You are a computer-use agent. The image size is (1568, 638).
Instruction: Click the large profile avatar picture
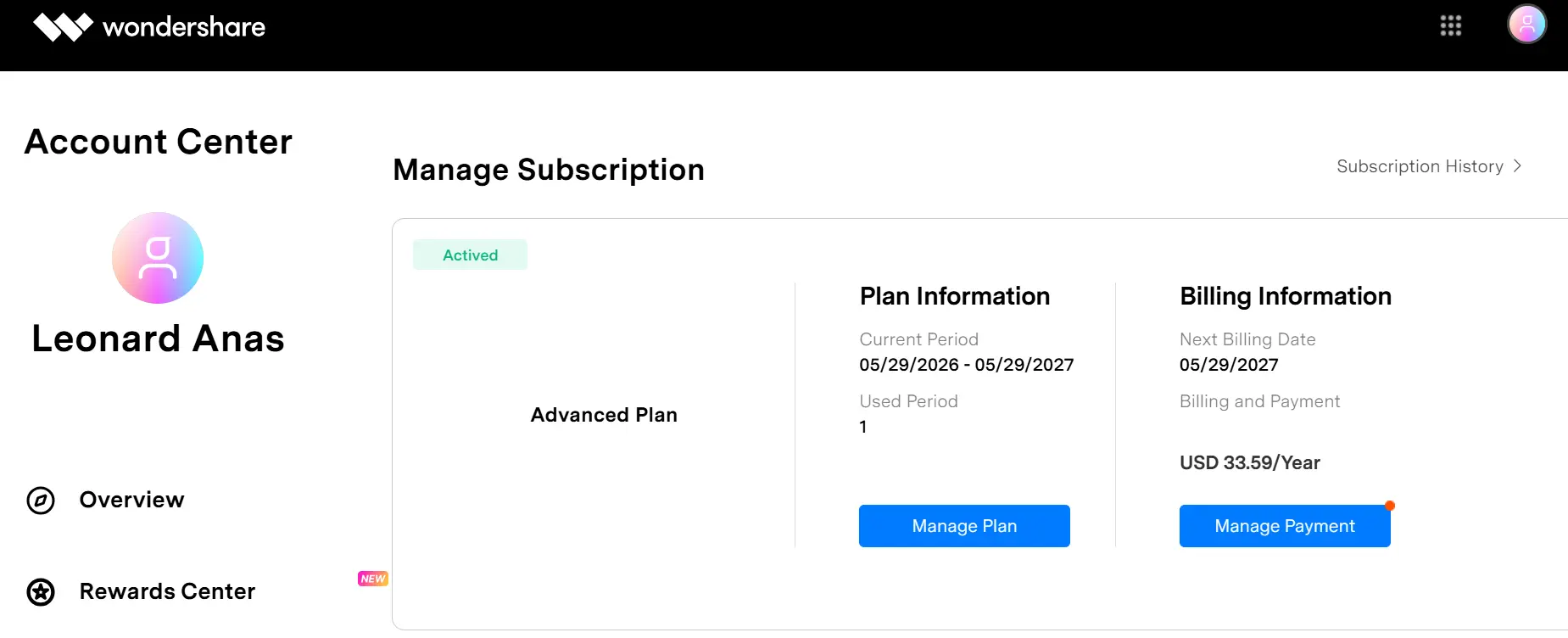(x=158, y=258)
